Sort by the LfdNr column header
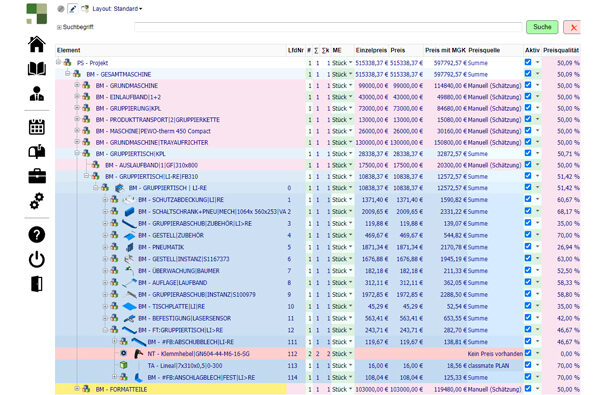The image size is (600, 395). tap(295, 50)
